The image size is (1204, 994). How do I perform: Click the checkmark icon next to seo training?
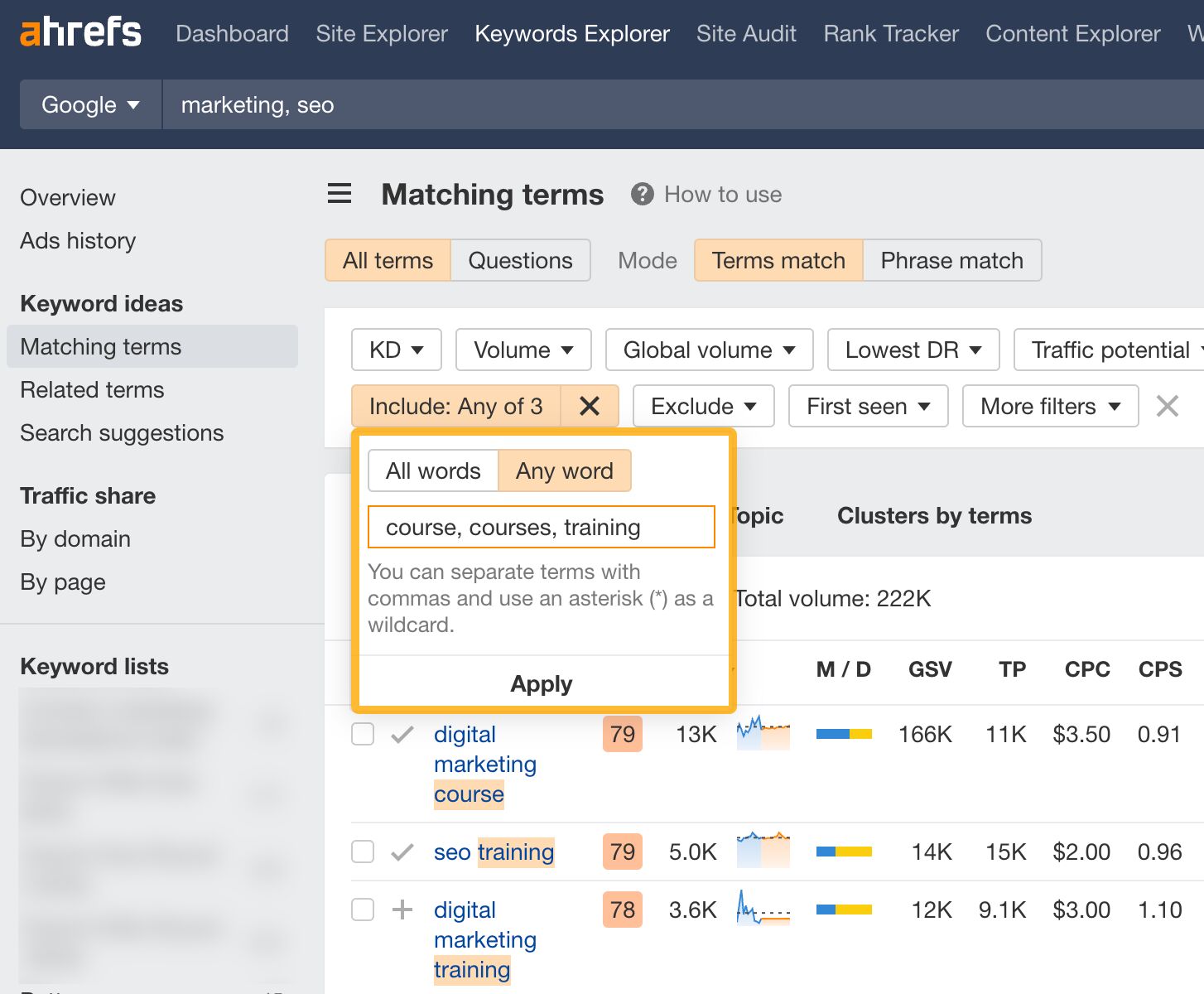(x=402, y=852)
